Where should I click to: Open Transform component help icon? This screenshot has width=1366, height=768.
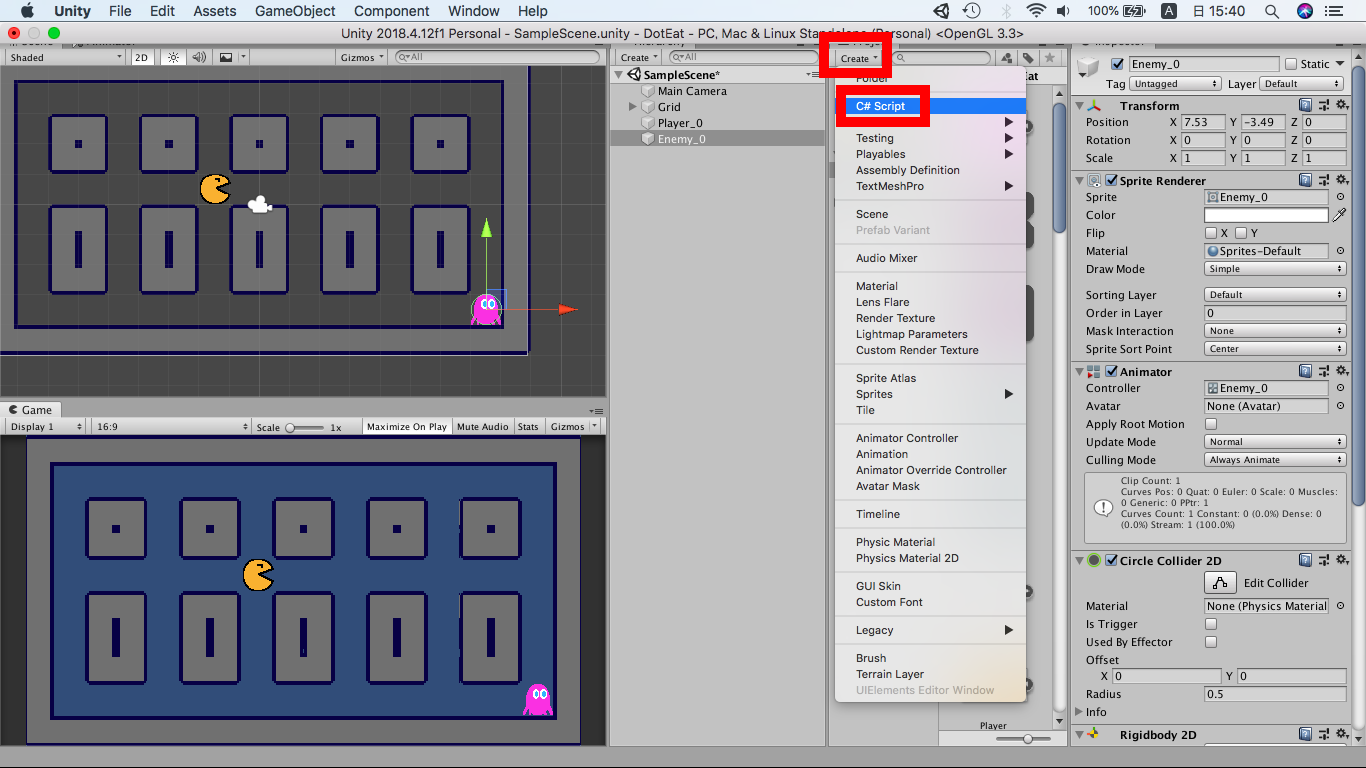pyautogui.click(x=1306, y=105)
